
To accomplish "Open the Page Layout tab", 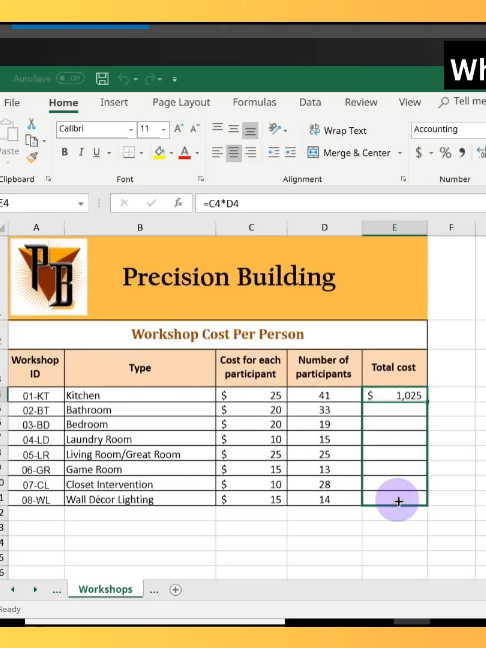I will pos(181,102).
